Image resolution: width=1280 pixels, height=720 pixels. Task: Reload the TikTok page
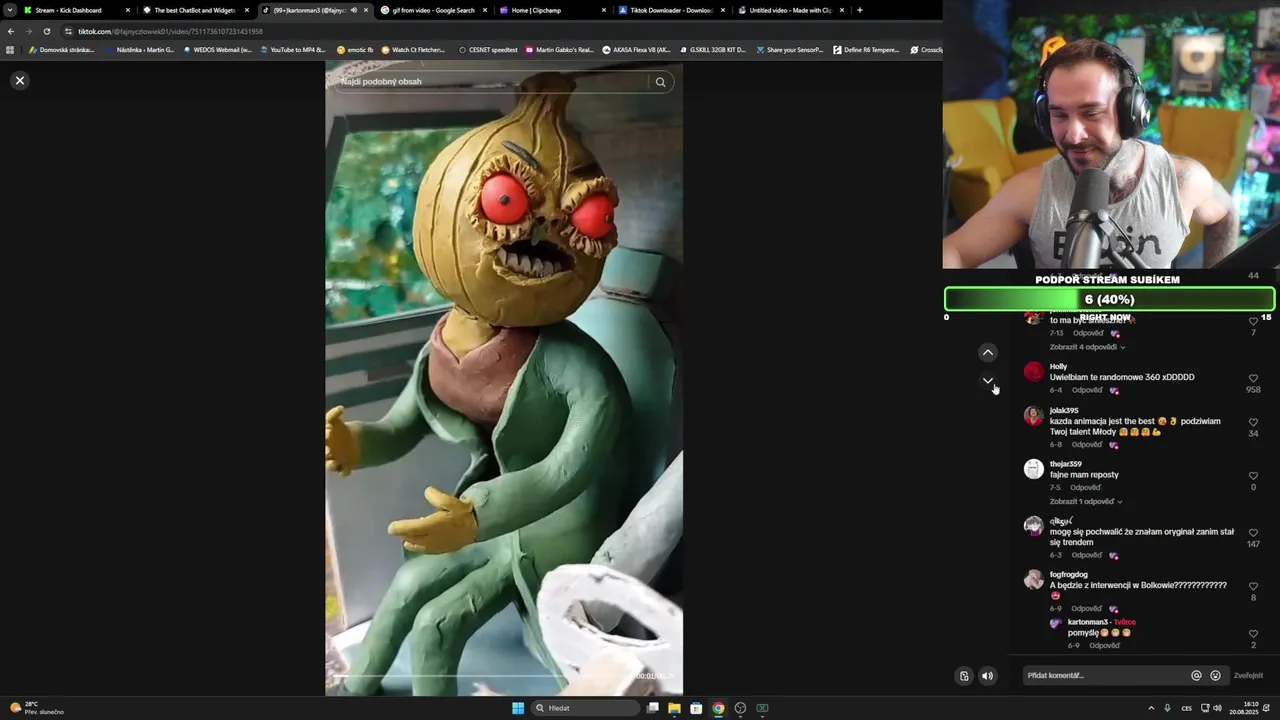pos(46,31)
